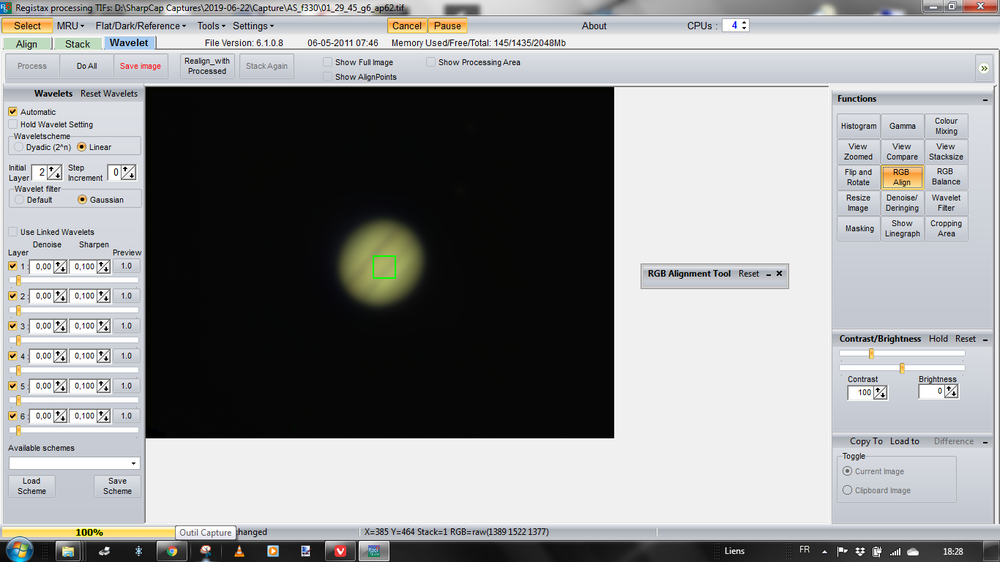Adjust the Step Increment stepper
Image resolution: width=1000 pixels, height=562 pixels.
[x=128, y=172]
